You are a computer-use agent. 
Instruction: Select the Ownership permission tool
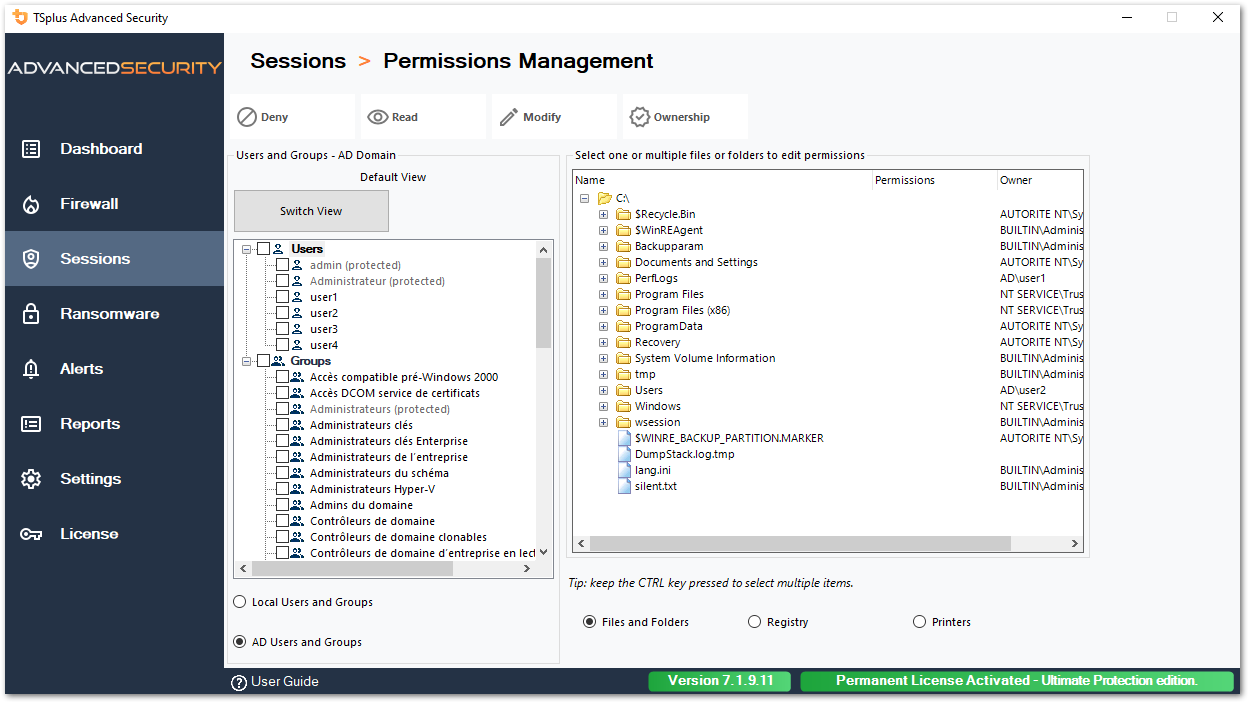point(684,116)
